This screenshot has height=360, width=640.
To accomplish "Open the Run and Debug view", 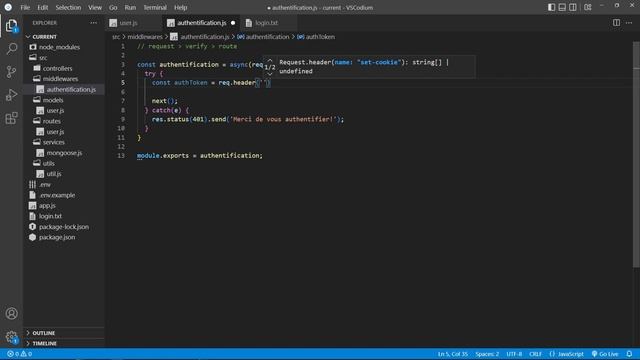I will [x=11, y=95].
